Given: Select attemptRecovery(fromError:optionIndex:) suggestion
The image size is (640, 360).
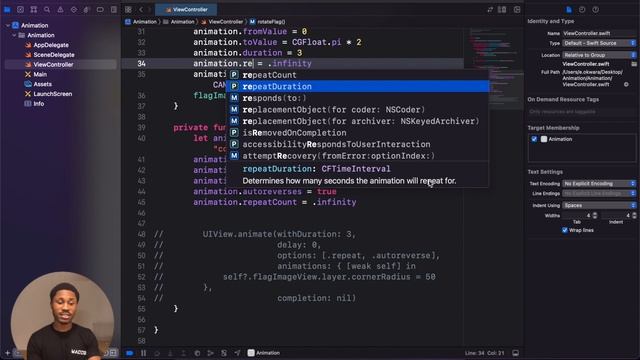Looking at the screenshot, I should tap(358, 156).
